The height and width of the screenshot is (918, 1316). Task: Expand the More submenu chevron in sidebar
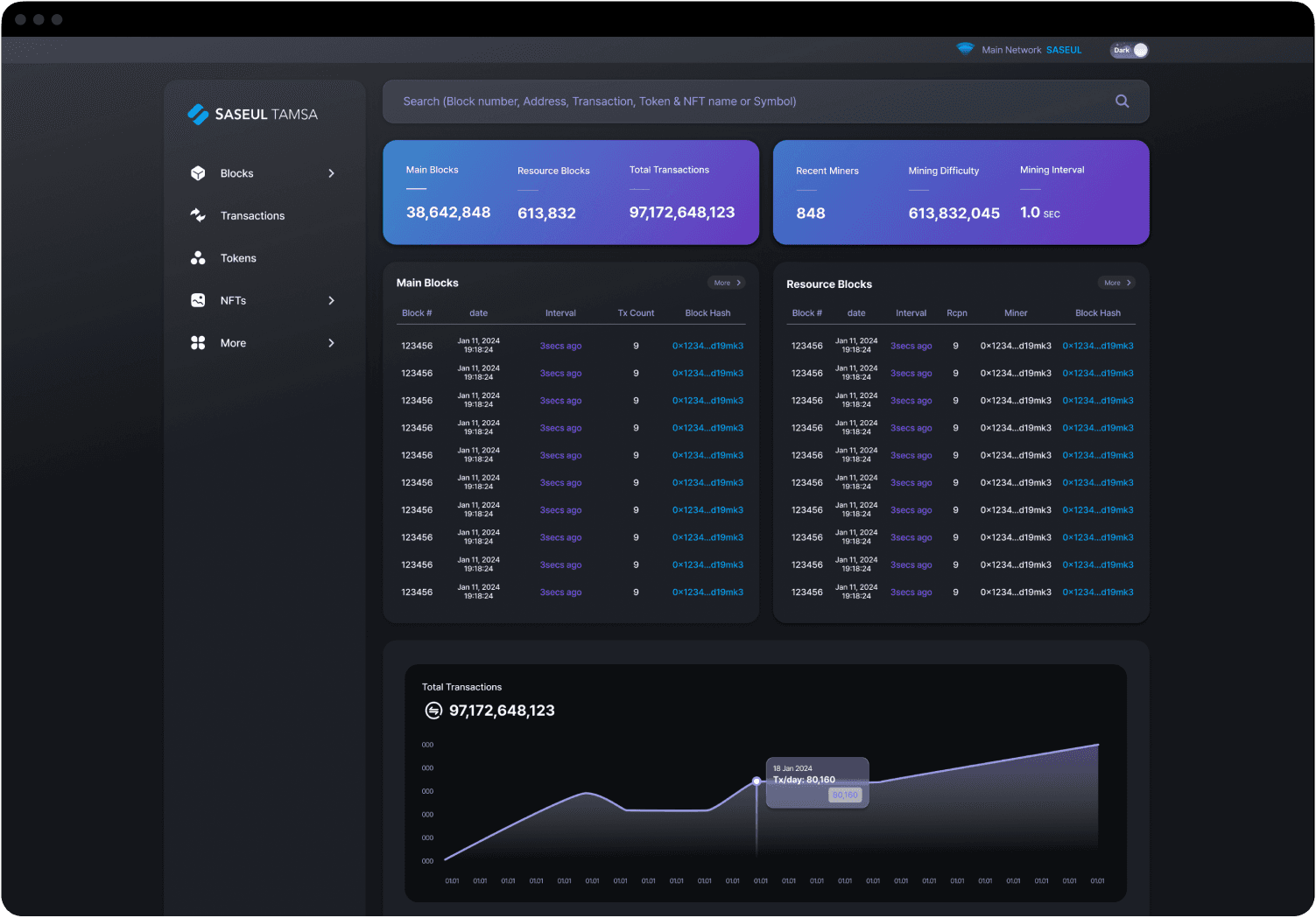tap(331, 343)
